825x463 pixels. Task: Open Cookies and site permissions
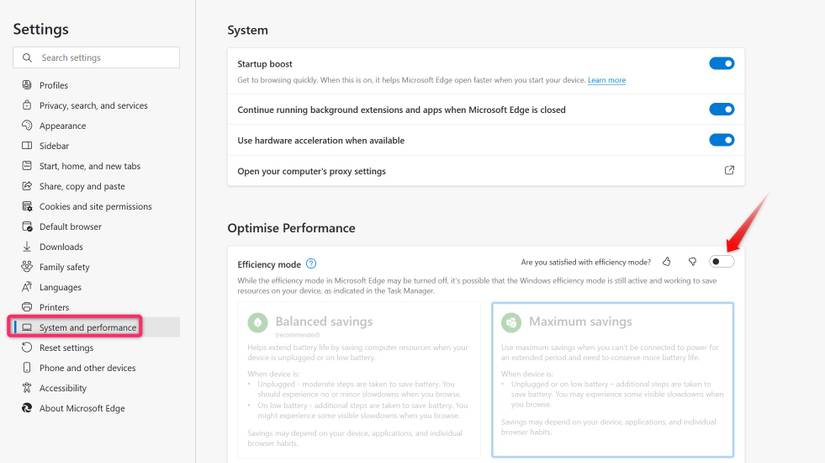pyautogui.click(x=95, y=207)
